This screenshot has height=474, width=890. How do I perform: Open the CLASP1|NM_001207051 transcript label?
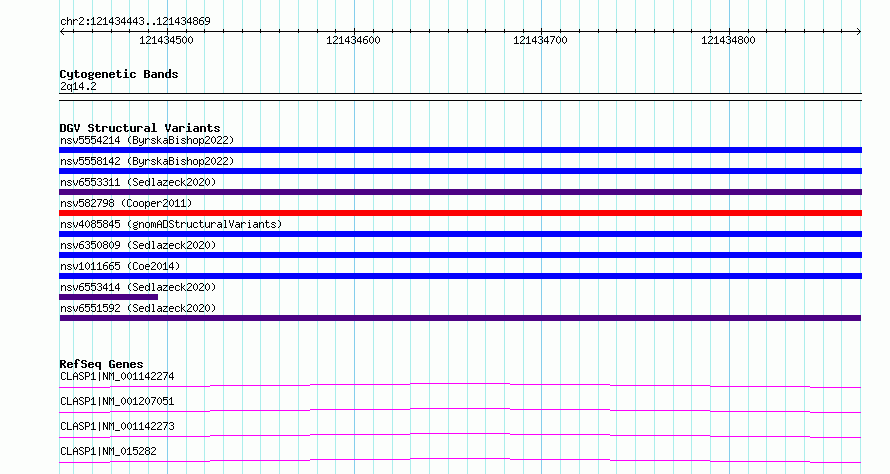[117, 401]
